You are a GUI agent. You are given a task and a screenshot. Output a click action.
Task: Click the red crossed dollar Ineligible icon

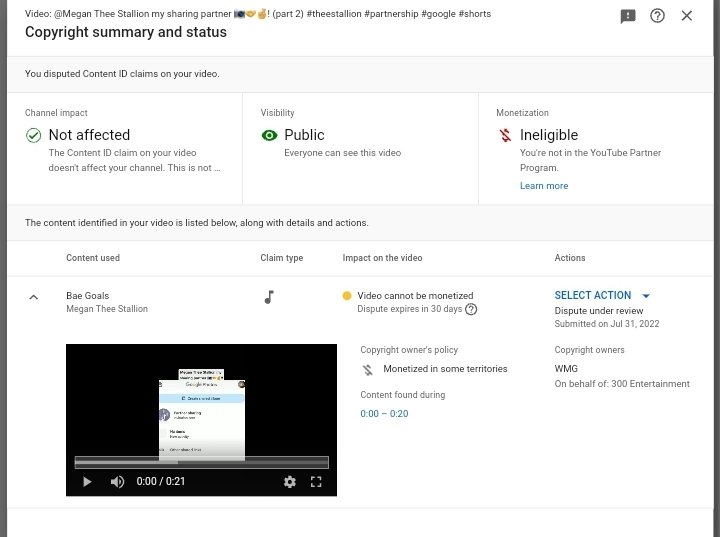pyautogui.click(x=505, y=135)
